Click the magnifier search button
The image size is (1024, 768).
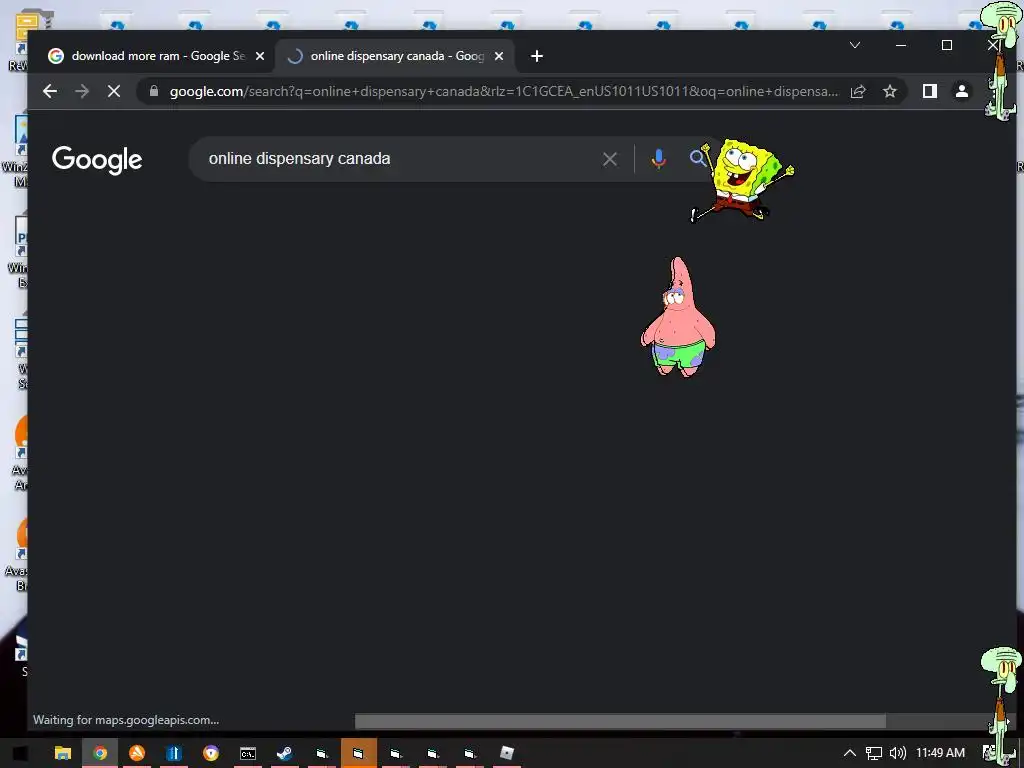click(x=697, y=158)
